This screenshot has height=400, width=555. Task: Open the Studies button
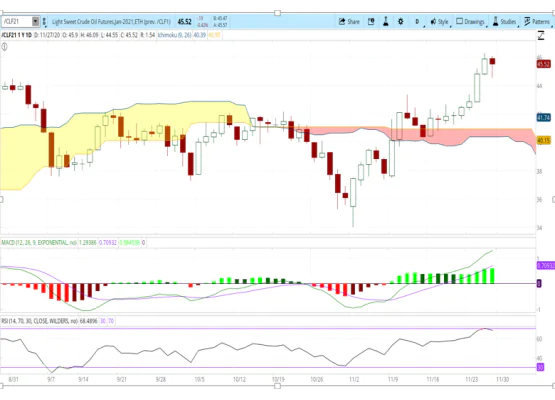click(504, 22)
